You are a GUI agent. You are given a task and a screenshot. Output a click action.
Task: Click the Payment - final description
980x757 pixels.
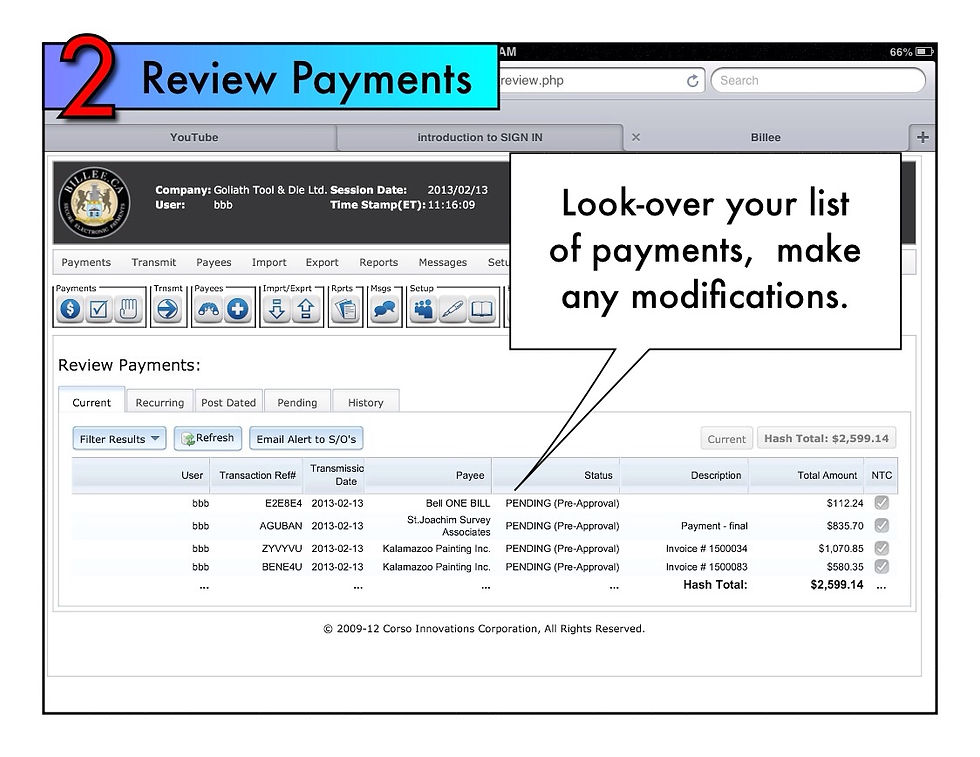tap(714, 526)
